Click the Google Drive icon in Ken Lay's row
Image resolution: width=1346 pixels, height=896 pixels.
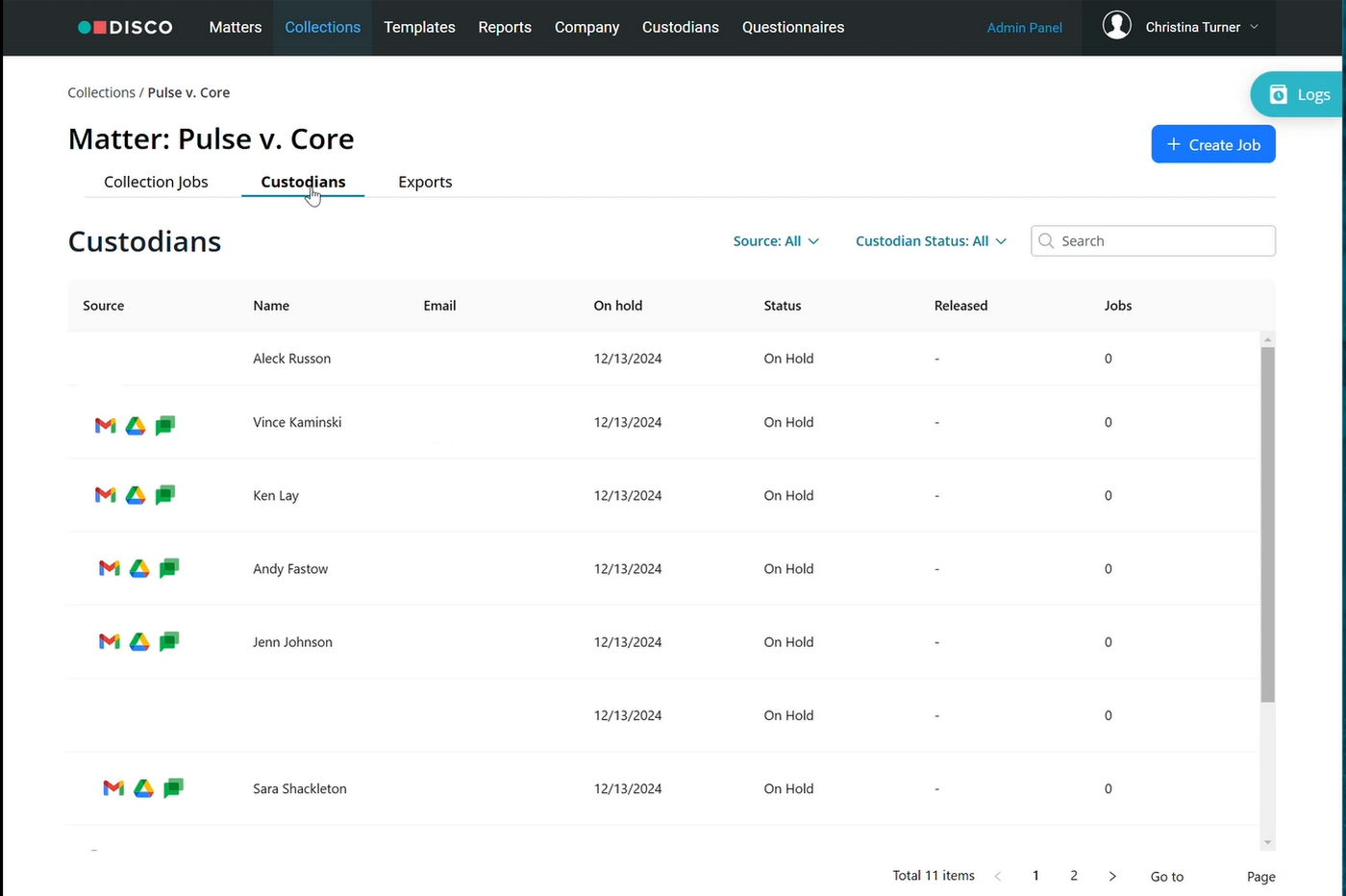pos(136,495)
